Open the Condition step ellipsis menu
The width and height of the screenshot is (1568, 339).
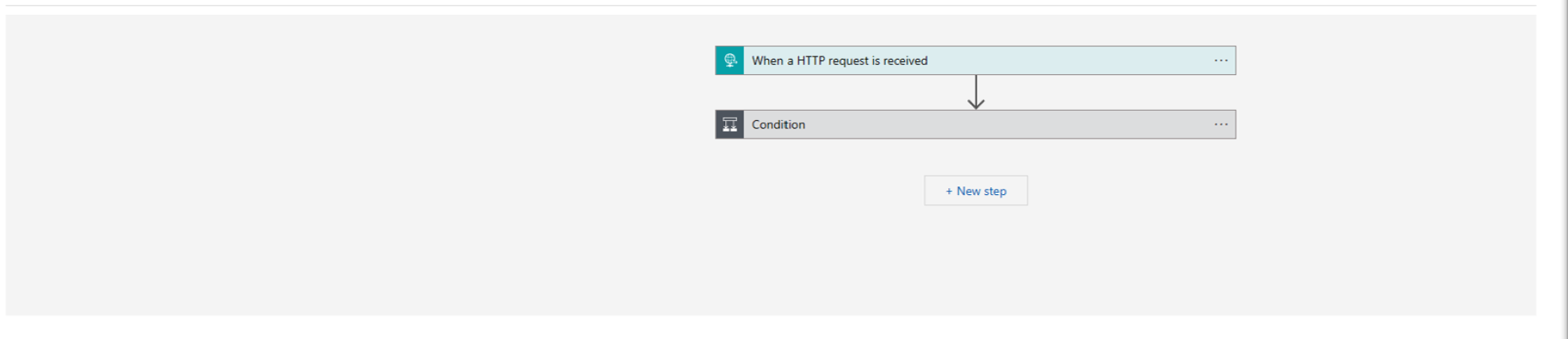[x=1221, y=125]
